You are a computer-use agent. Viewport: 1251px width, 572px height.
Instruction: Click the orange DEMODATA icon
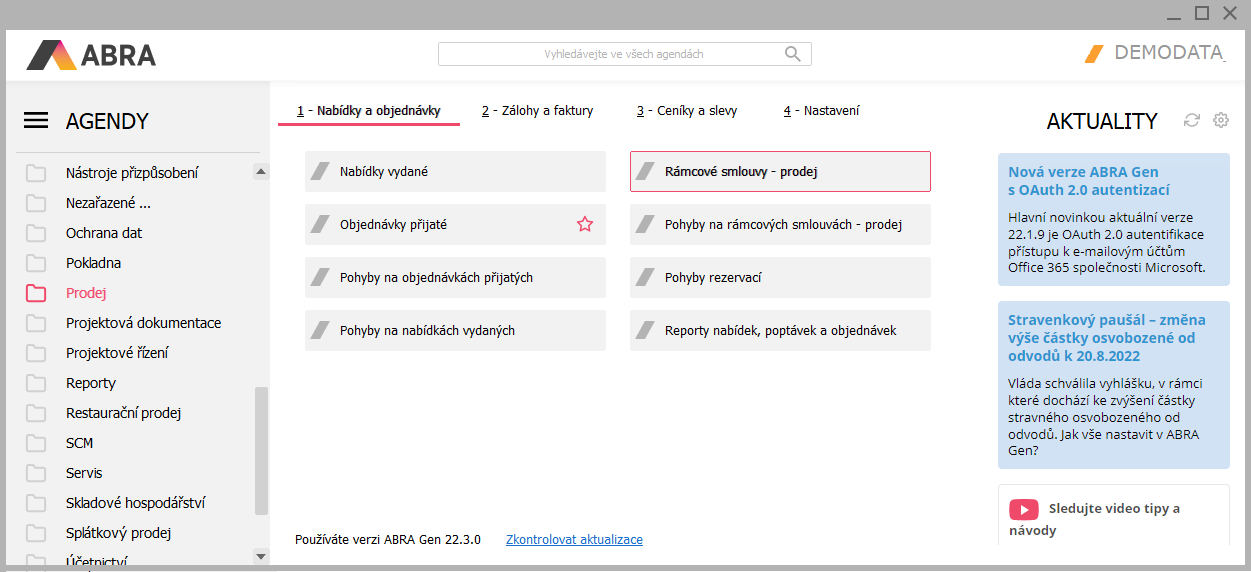pos(1094,54)
